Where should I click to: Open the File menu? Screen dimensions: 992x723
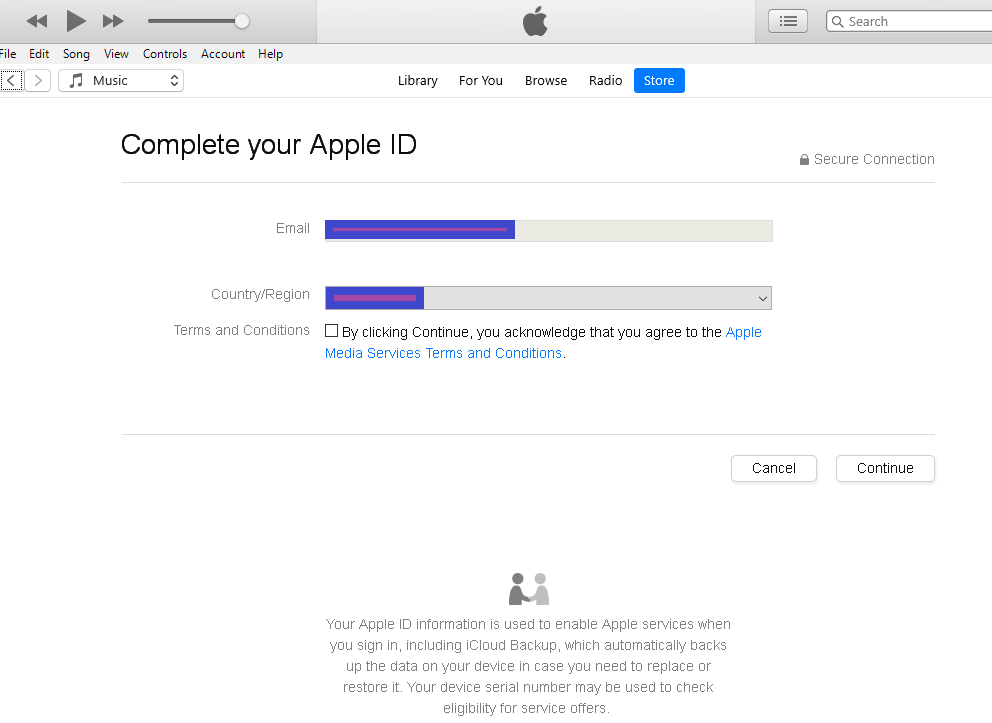click(x=8, y=54)
